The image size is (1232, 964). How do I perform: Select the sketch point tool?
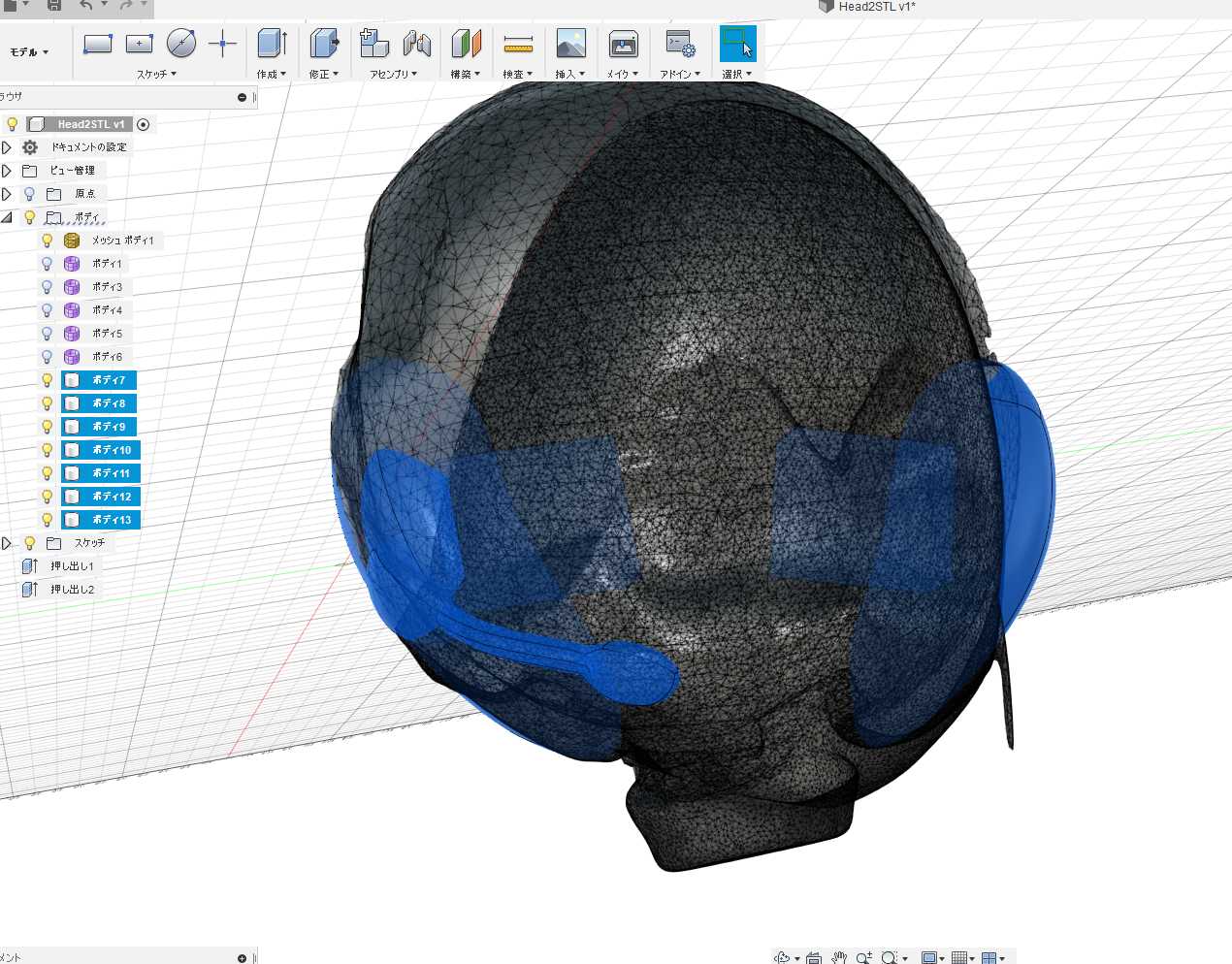(x=223, y=44)
